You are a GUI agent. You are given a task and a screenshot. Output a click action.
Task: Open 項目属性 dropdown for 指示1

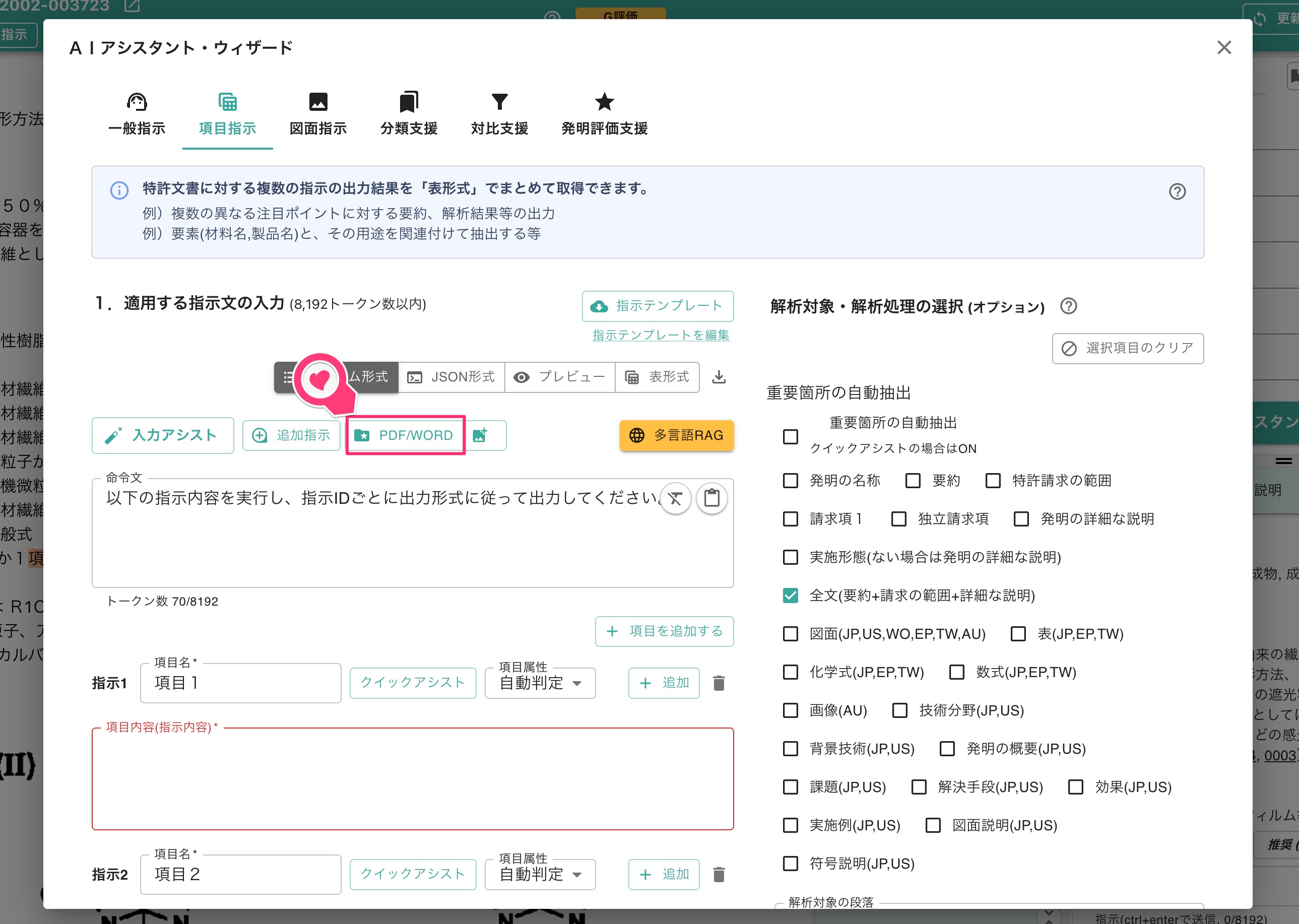[540, 683]
